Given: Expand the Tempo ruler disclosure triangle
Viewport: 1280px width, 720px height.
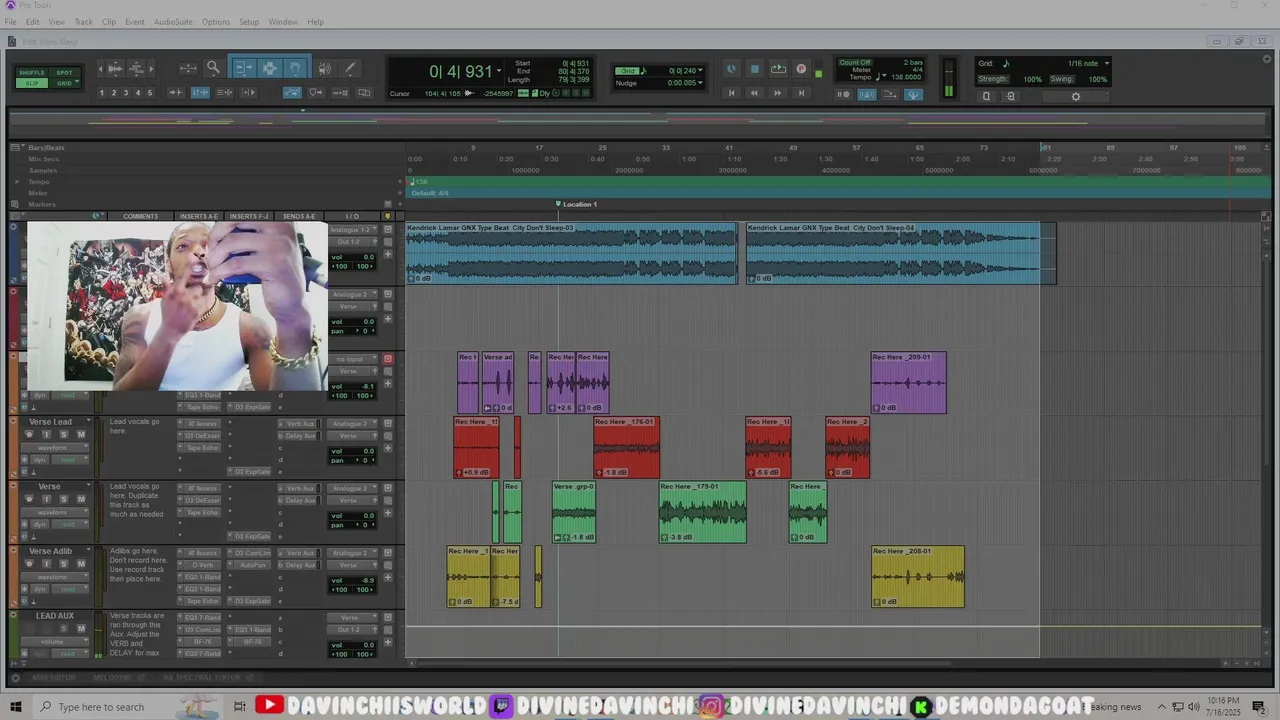Looking at the screenshot, I should [17, 182].
